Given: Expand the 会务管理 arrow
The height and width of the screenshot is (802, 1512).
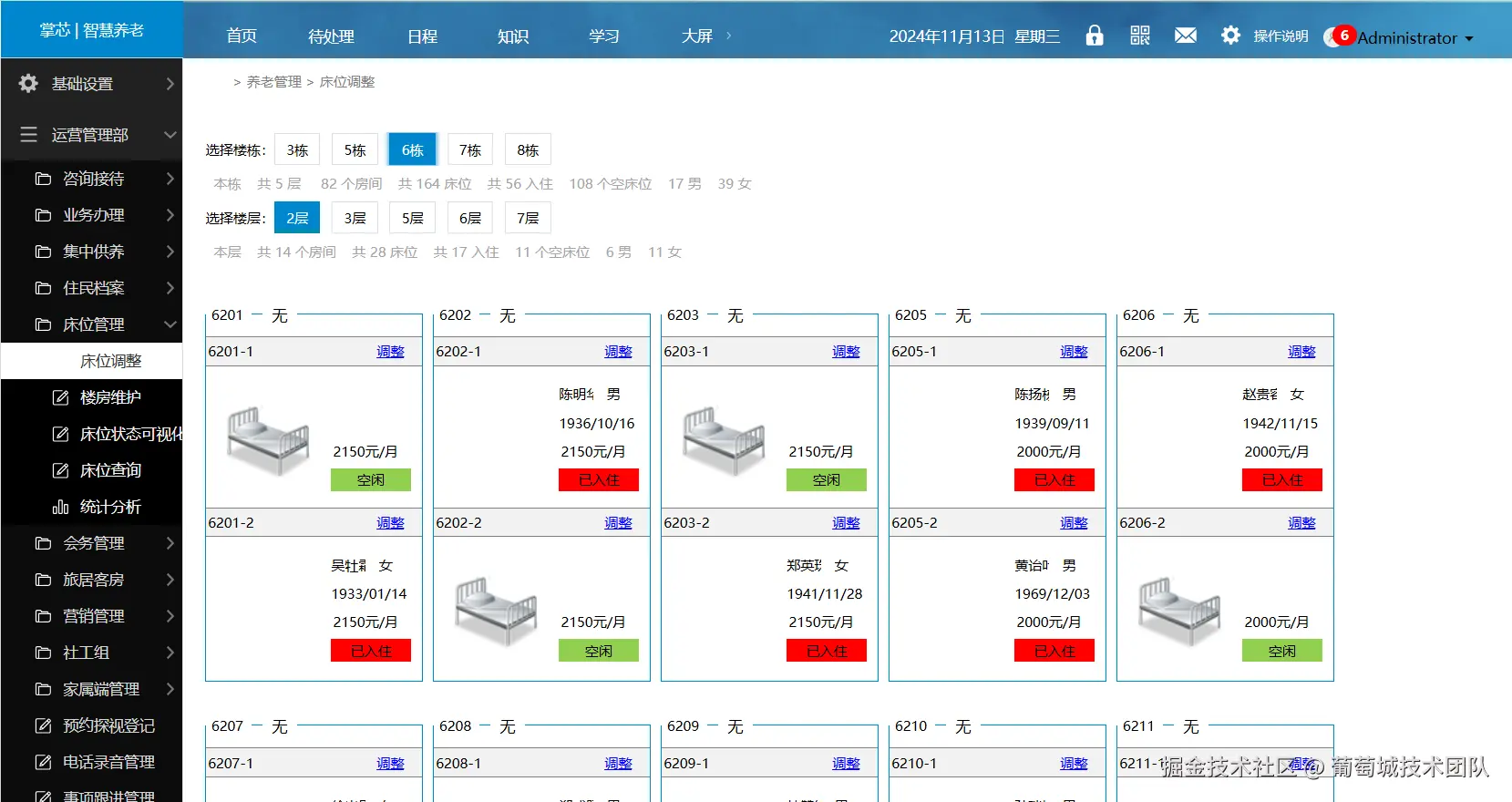Looking at the screenshot, I should point(170,543).
